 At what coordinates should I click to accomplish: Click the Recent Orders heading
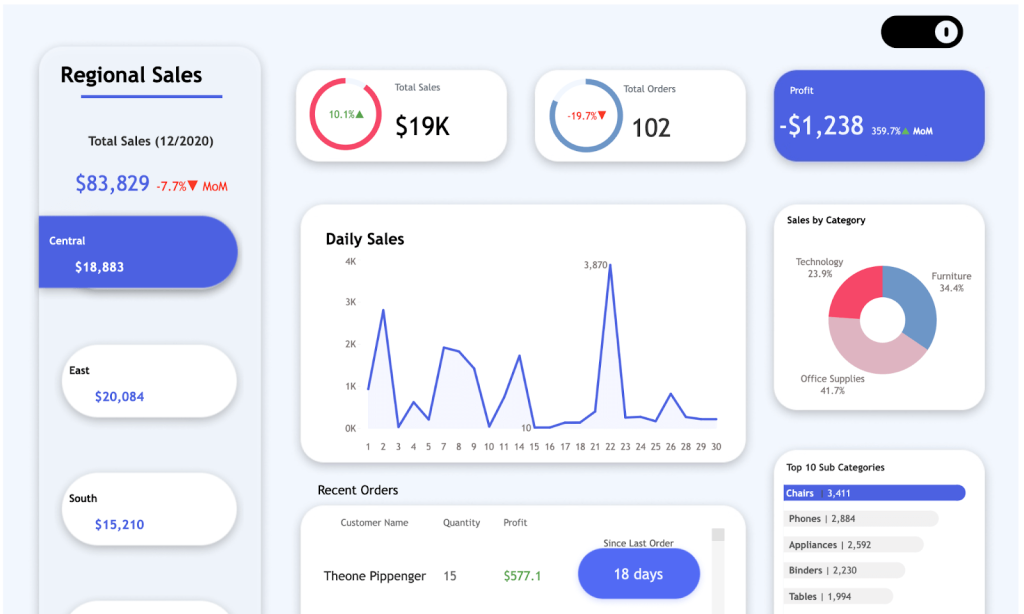[358, 490]
